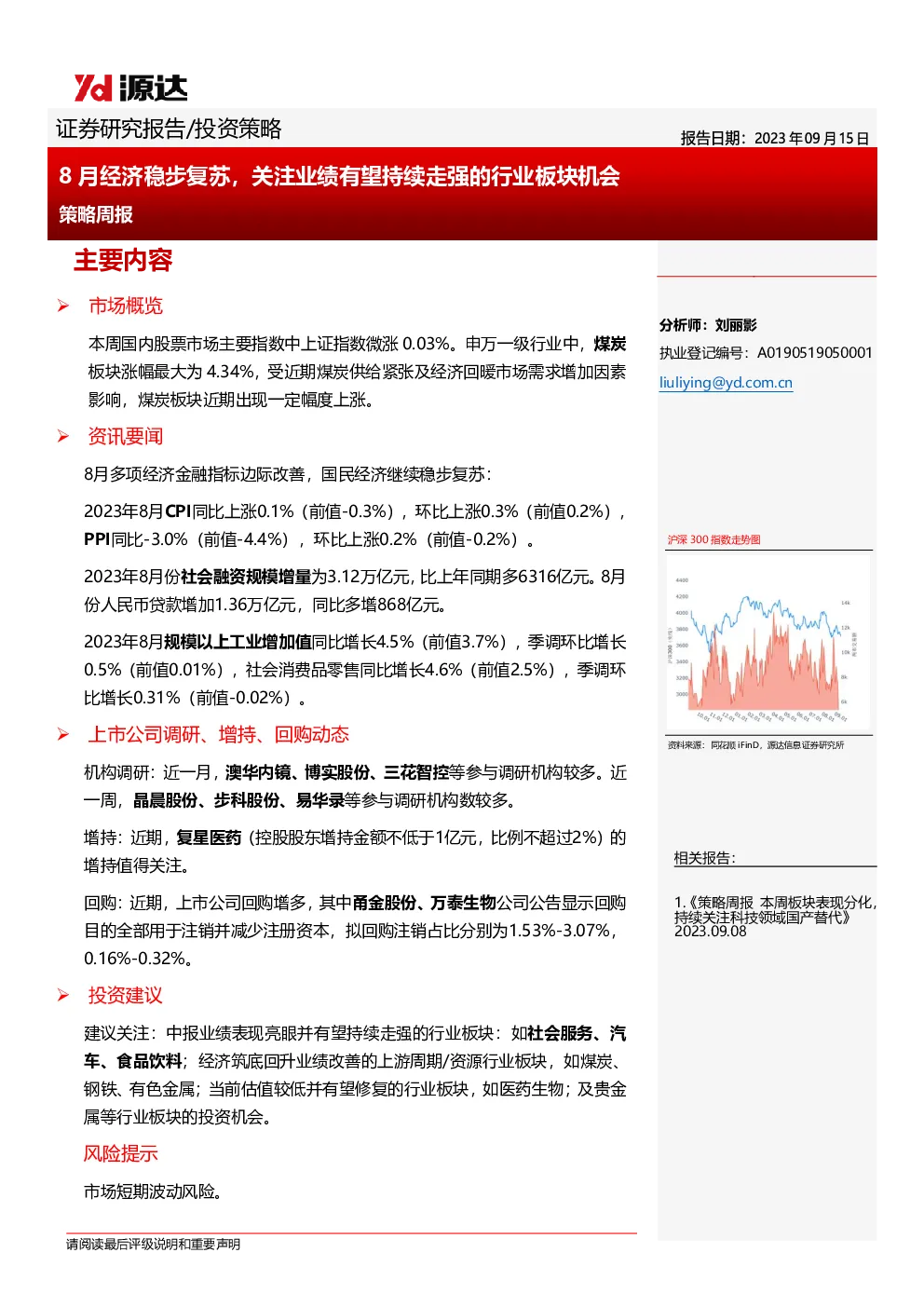The width and height of the screenshot is (924, 1307).
Task: Click the chart source line 资料来源：同花顺iFinD
Action: click(x=755, y=745)
